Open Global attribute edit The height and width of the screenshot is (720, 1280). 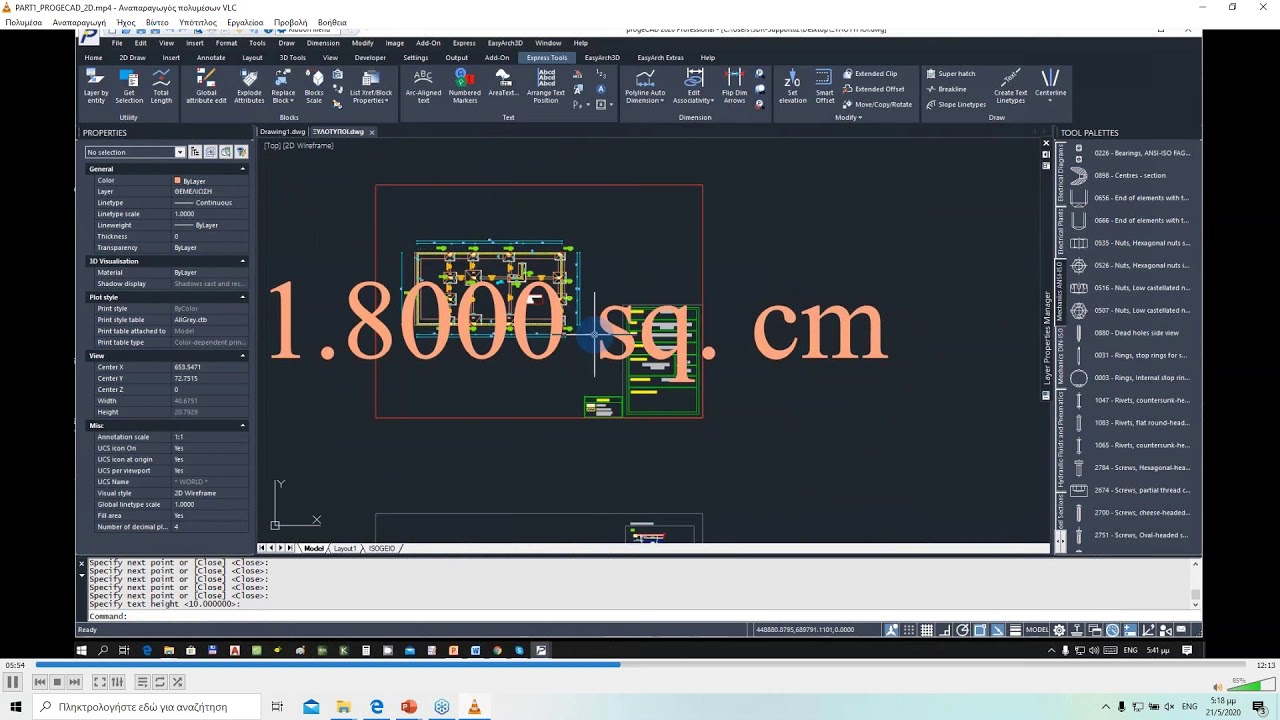(206, 87)
